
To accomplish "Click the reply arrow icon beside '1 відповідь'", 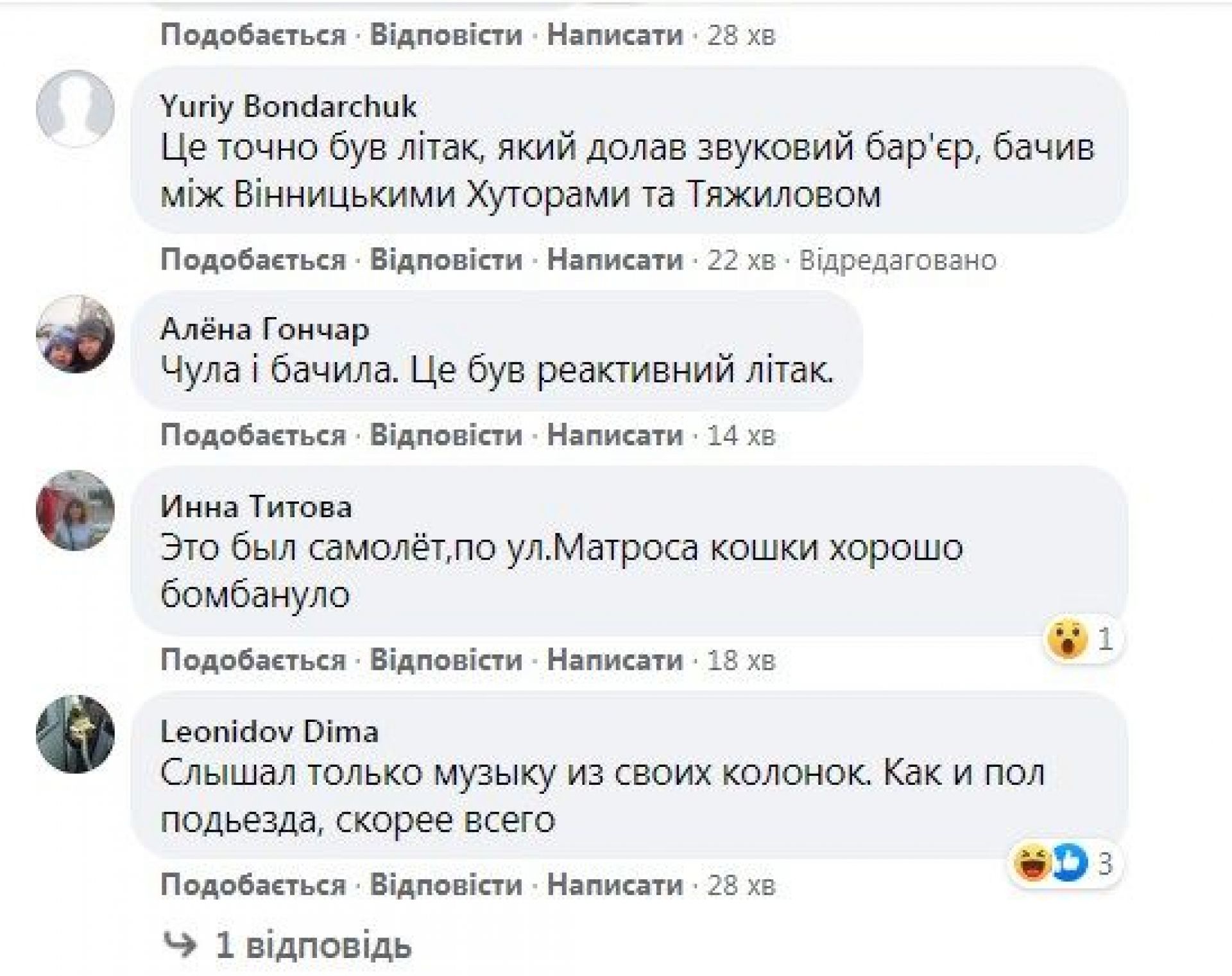I will tap(179, 945).
